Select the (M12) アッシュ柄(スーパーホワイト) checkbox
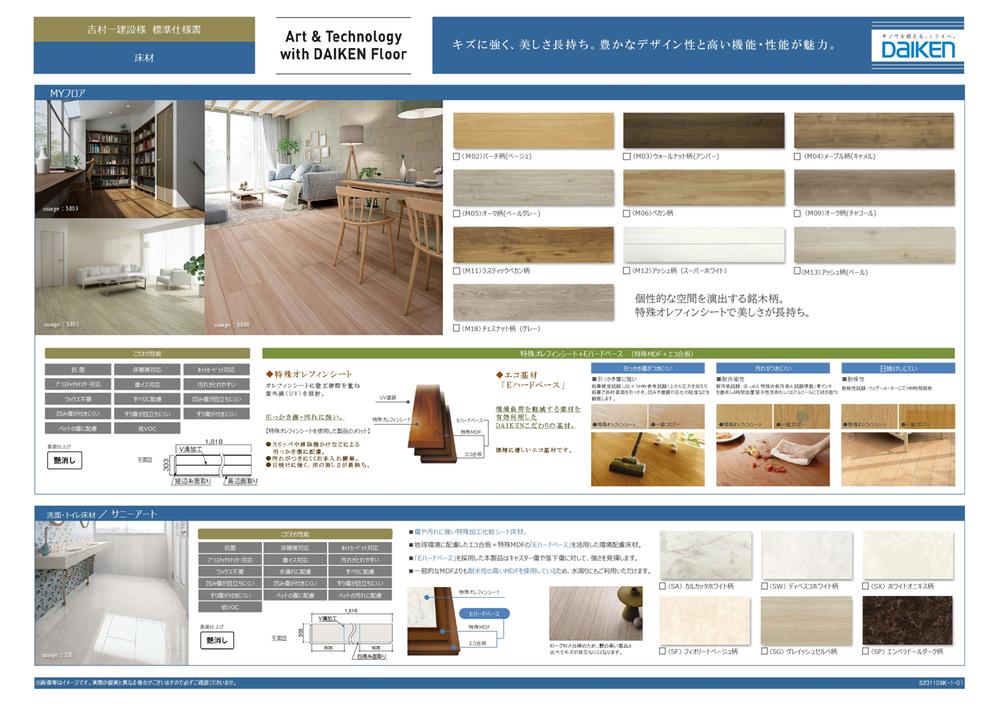The width and height of the screenshot is (999, 707). [x=627, y=271]
